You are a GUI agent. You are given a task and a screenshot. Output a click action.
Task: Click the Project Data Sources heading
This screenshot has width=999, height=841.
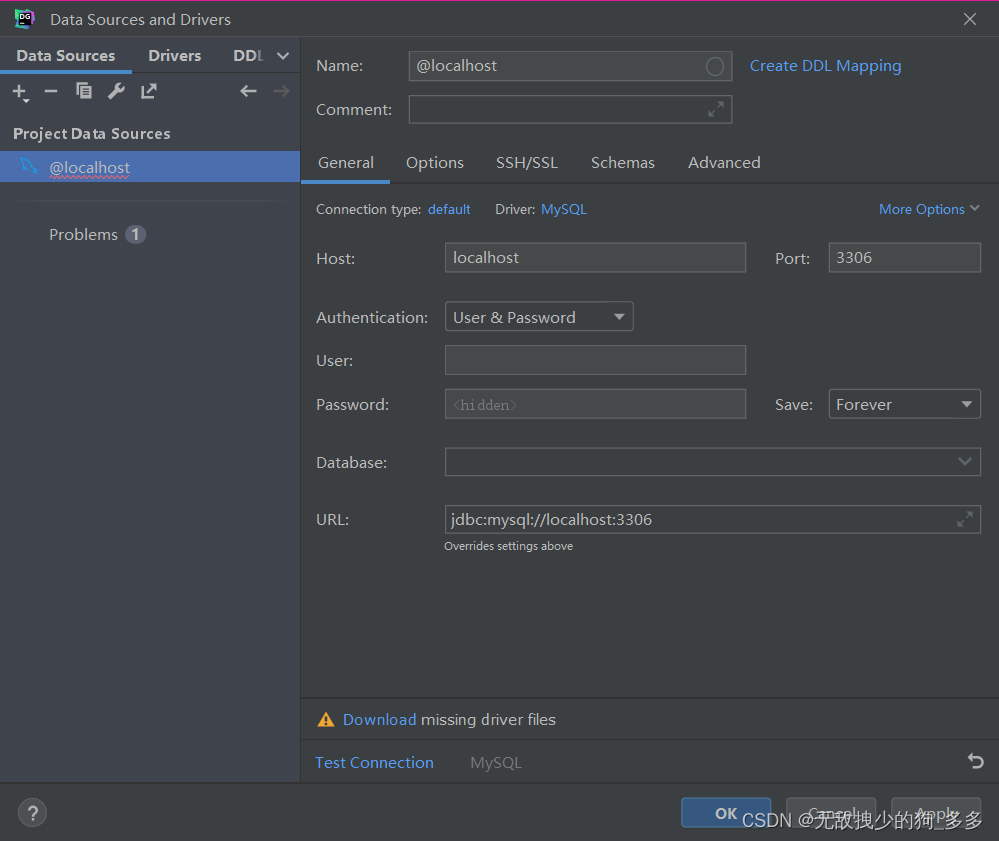[x=92, y=134]
